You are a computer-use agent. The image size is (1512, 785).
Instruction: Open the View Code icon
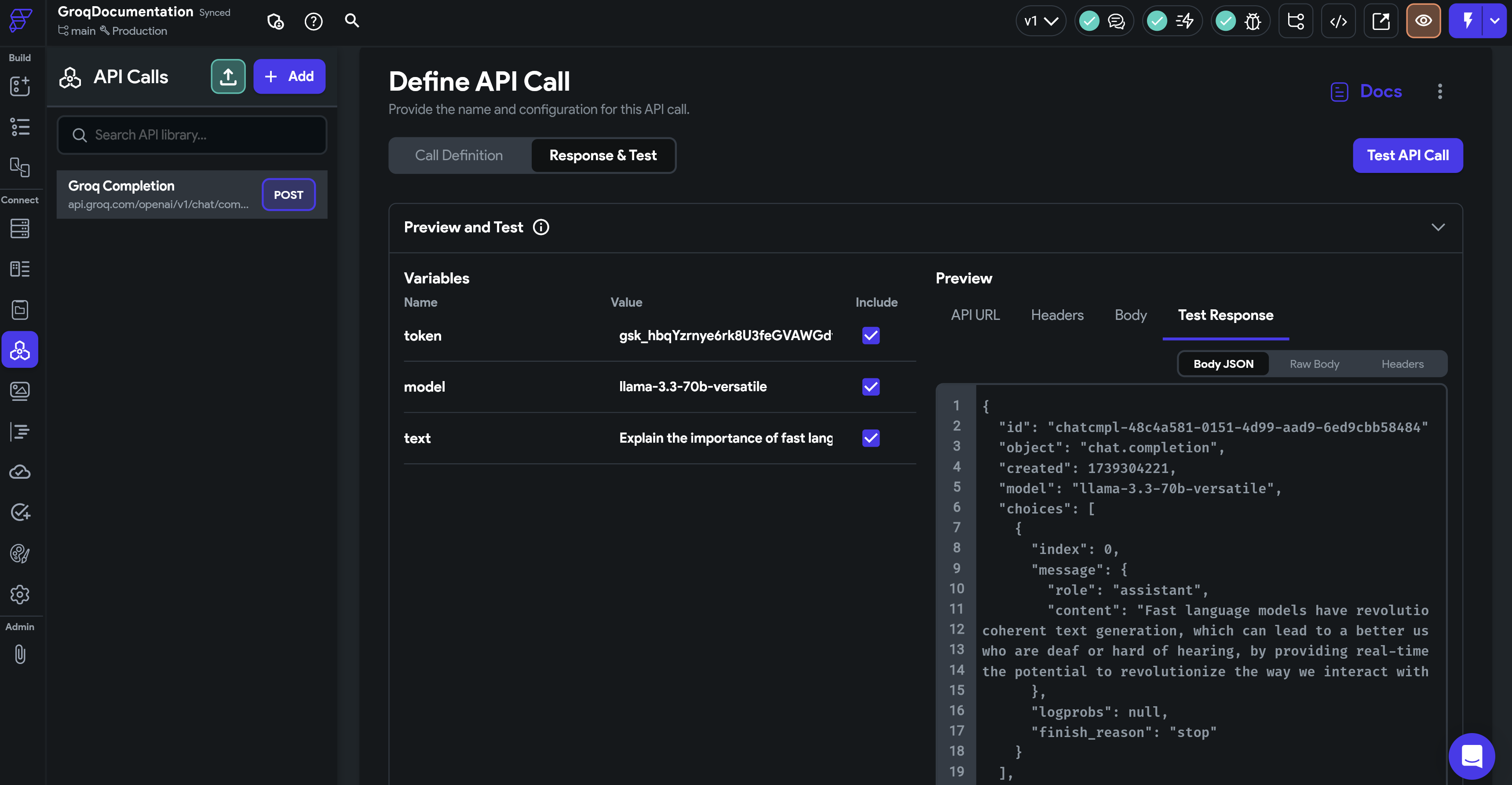tap(1338, 21)
